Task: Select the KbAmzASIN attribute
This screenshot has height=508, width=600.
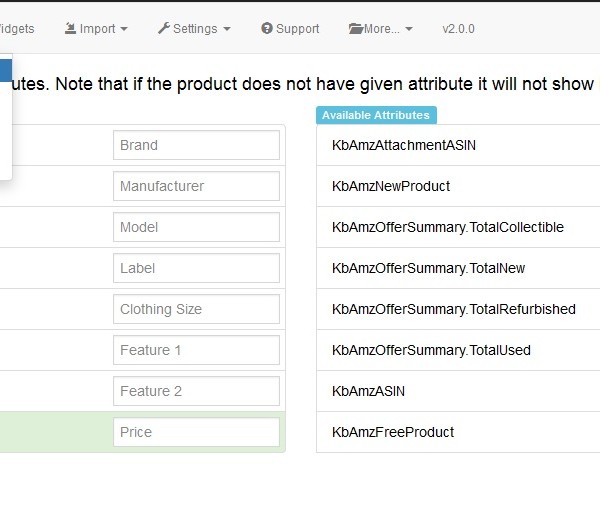Action: [x=458, y=391]
